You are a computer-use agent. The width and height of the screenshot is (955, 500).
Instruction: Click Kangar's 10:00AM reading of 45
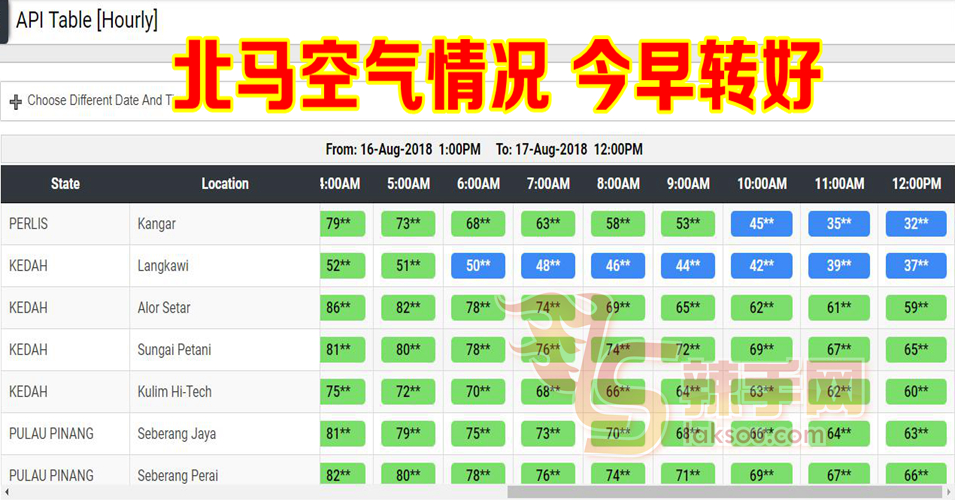click(761, 224)
